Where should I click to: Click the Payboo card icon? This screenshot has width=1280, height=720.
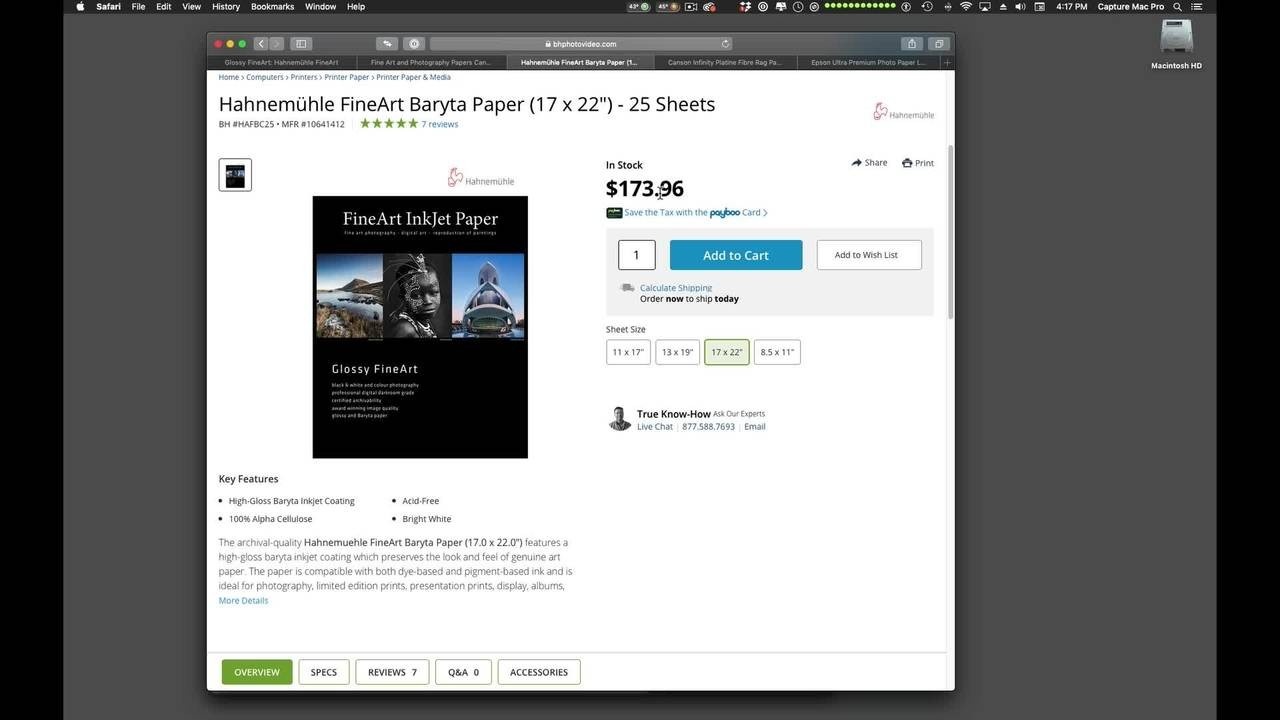click(614, 212)
